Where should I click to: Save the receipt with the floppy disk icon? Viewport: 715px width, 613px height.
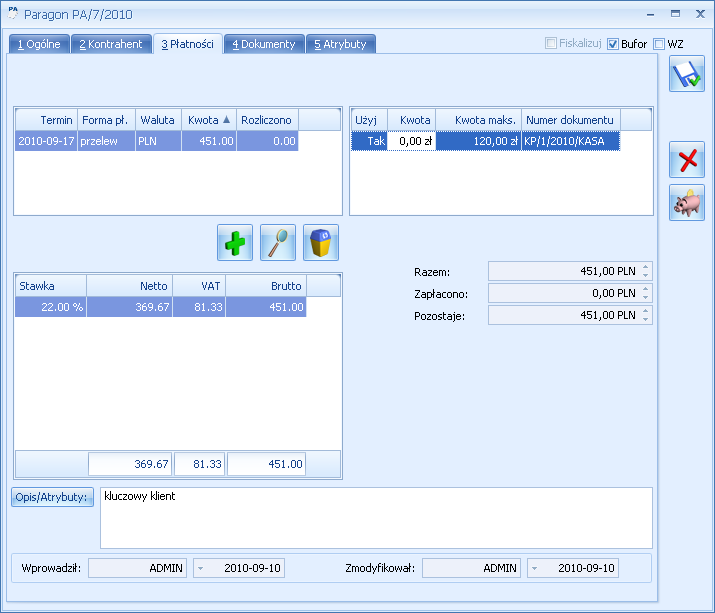pyautogui.click(x=687, y=74)
